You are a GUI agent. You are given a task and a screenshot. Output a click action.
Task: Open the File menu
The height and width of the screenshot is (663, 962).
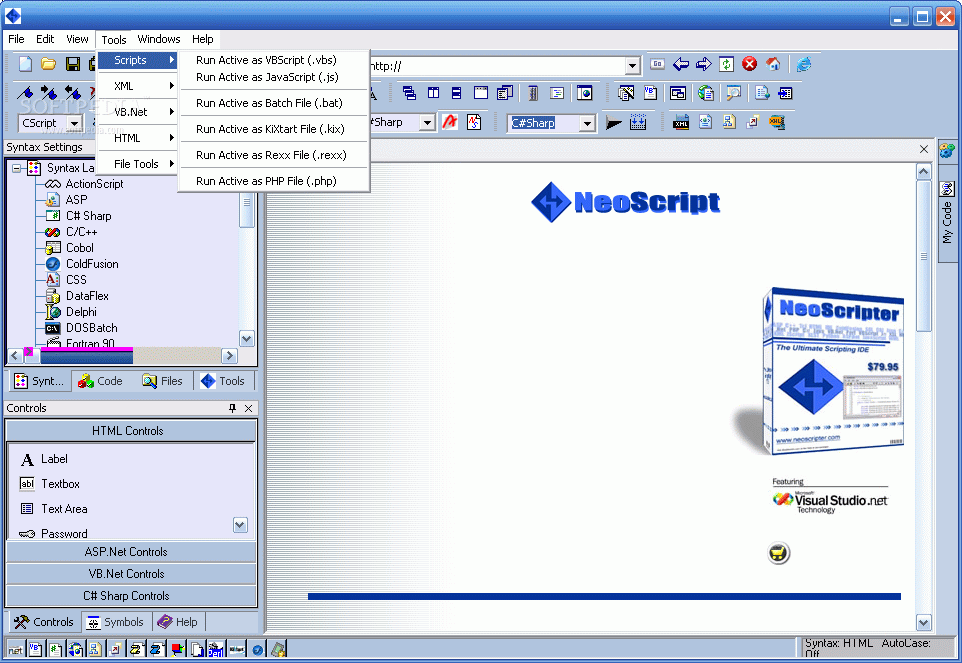click(16, 39)
